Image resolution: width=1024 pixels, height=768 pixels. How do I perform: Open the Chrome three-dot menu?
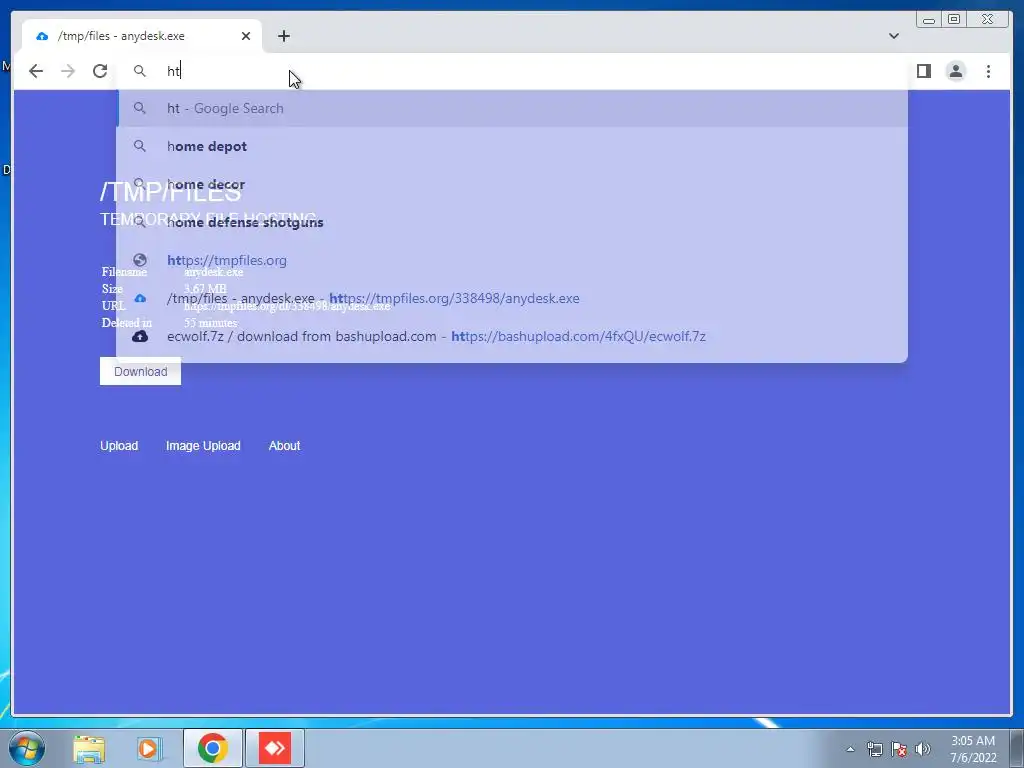point(988,71)
